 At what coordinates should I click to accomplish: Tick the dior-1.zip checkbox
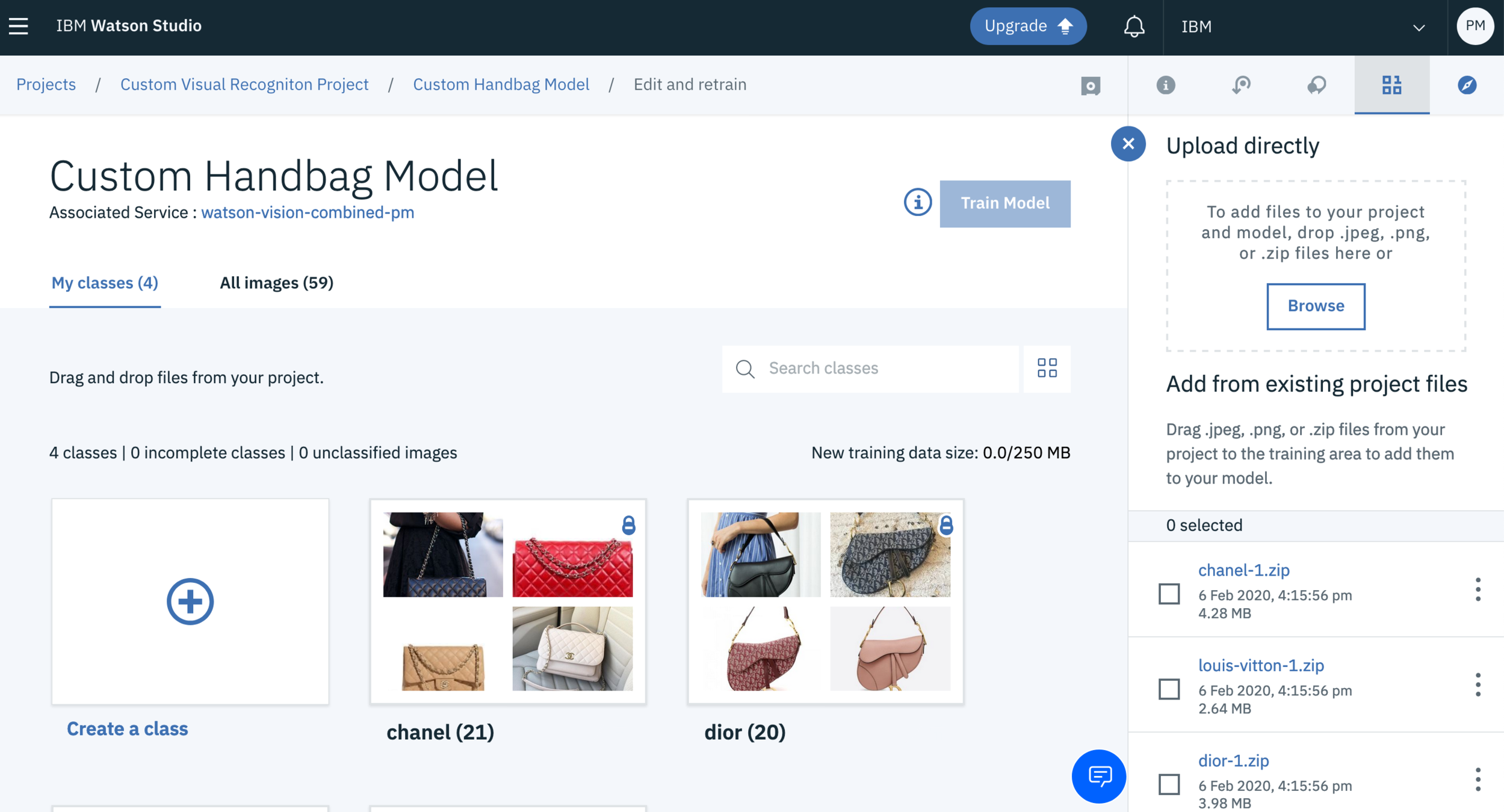click(x=1169, y=784)
